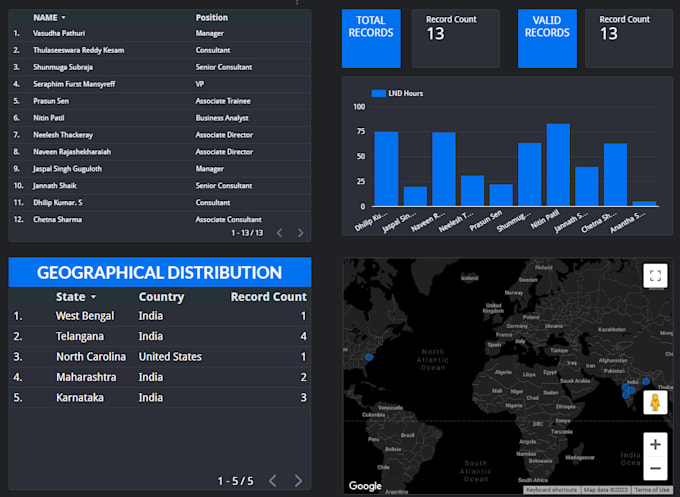Click the Street View pegman icon

pos(655,402)
